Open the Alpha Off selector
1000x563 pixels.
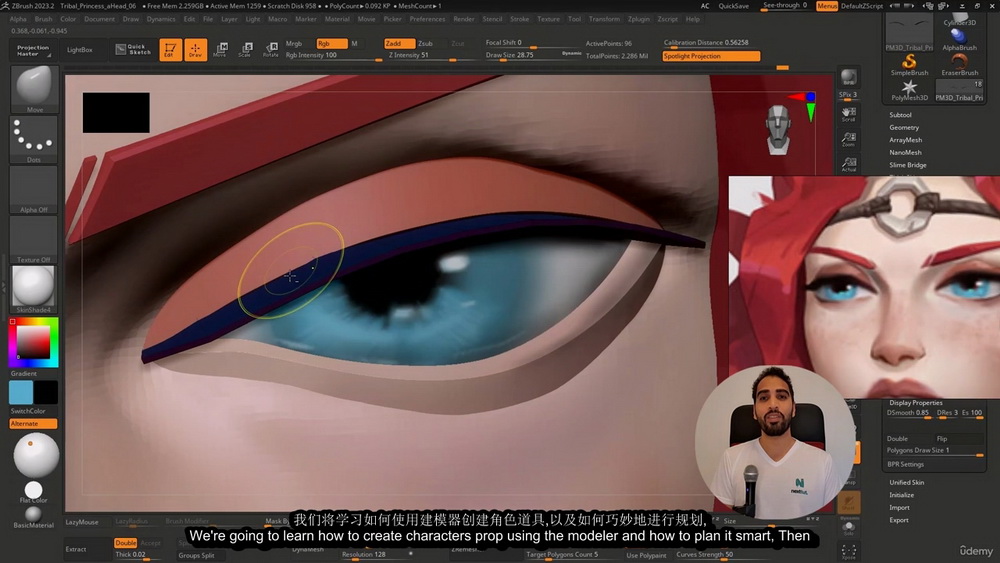pos(34,189)
